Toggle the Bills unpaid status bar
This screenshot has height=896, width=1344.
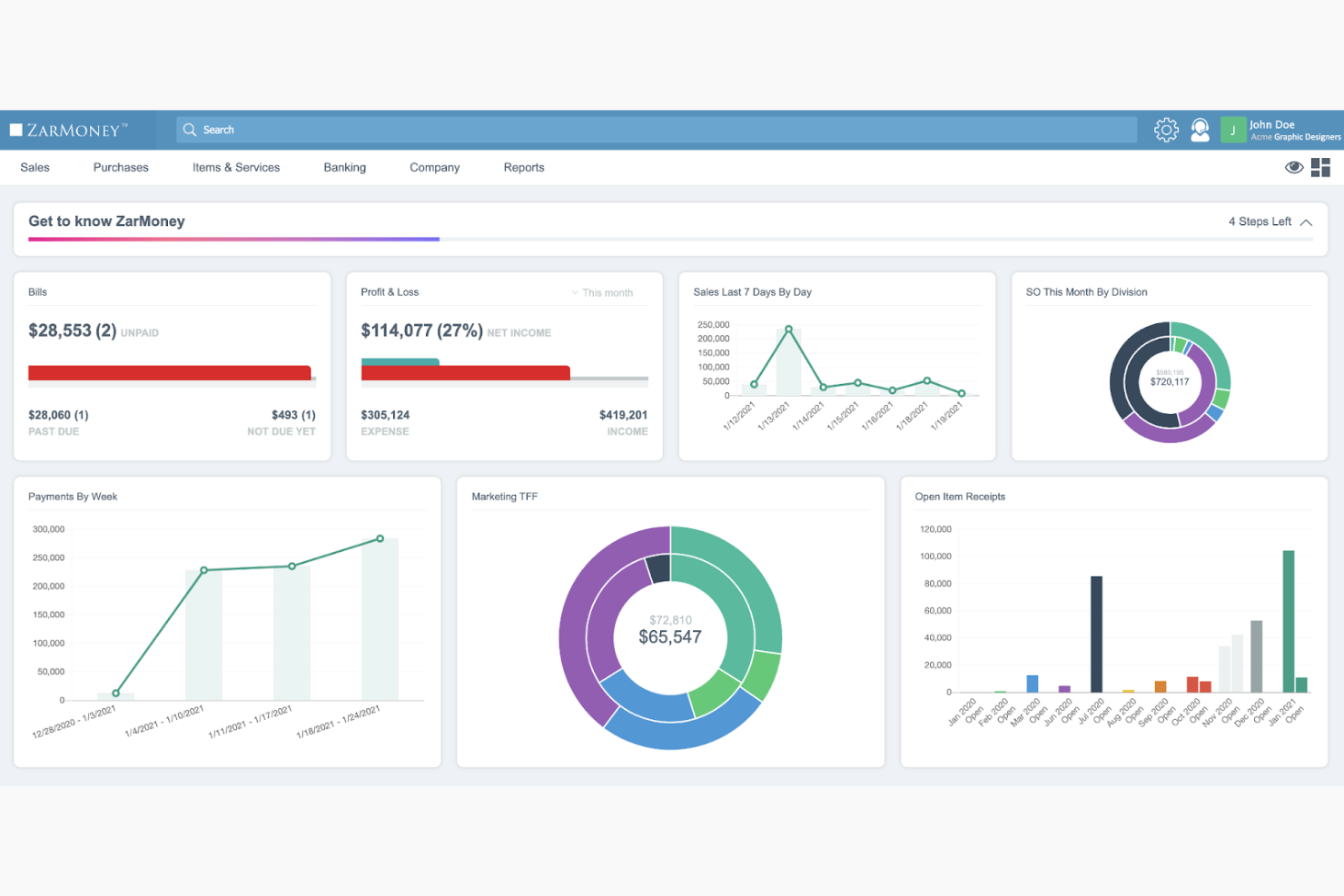171,372
